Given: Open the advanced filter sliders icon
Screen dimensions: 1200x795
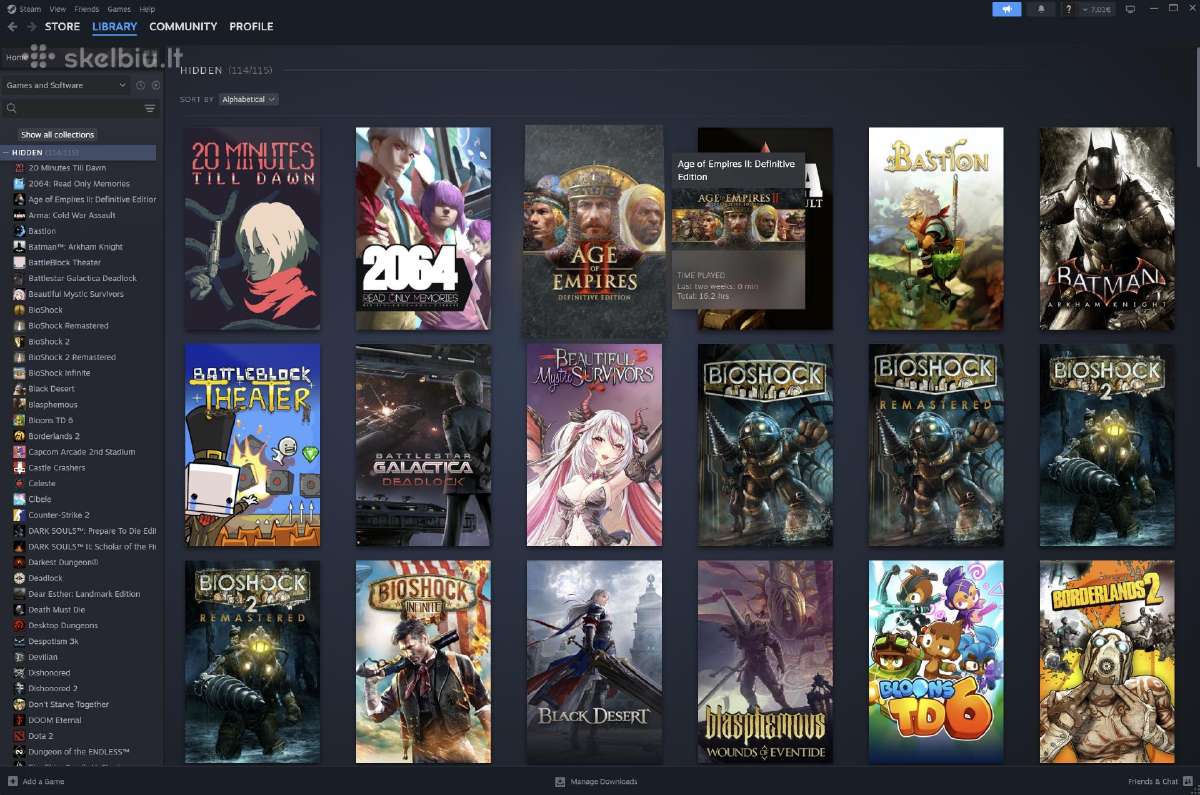Looking at the screenshot, I should click(150, 109).
